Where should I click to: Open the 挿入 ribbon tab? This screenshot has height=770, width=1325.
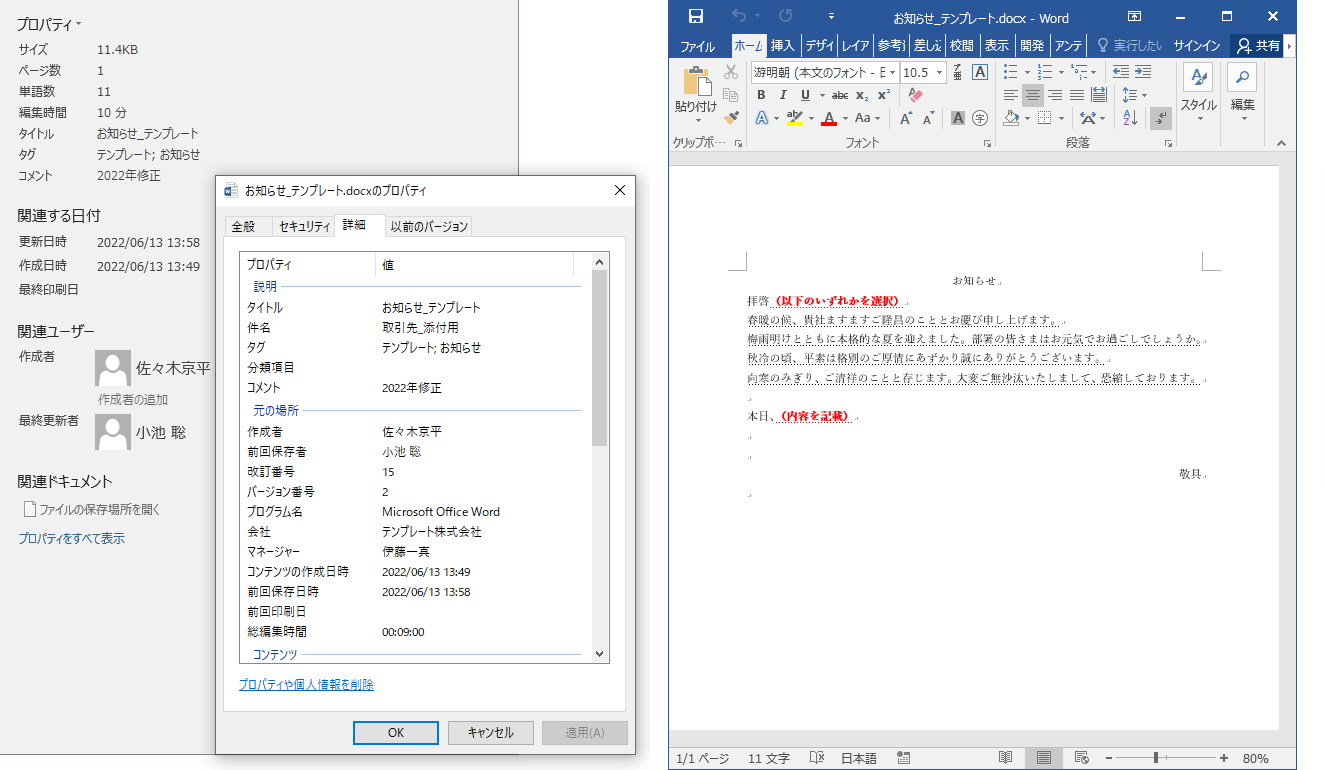(x=782, y=46)
